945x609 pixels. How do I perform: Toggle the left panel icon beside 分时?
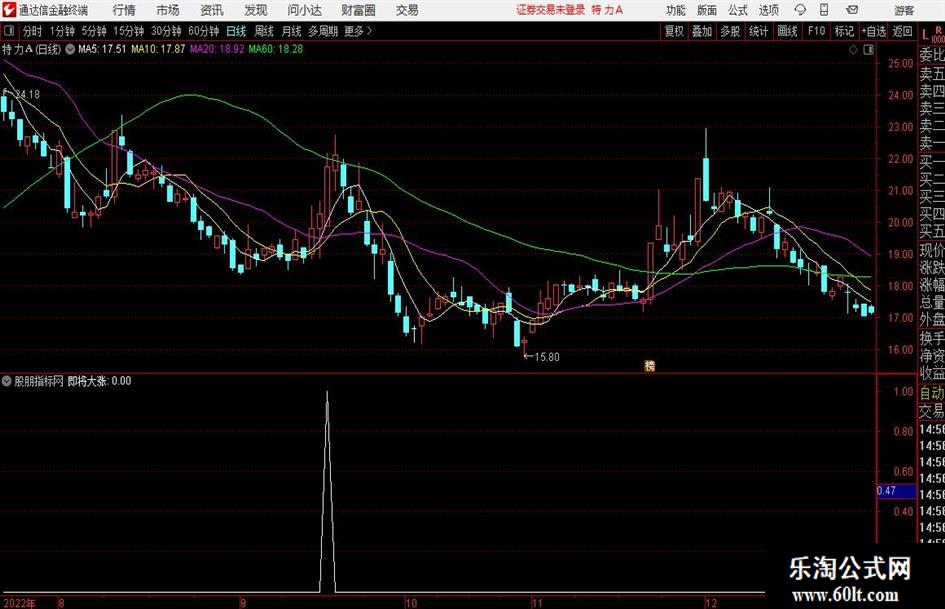point(9,31)
